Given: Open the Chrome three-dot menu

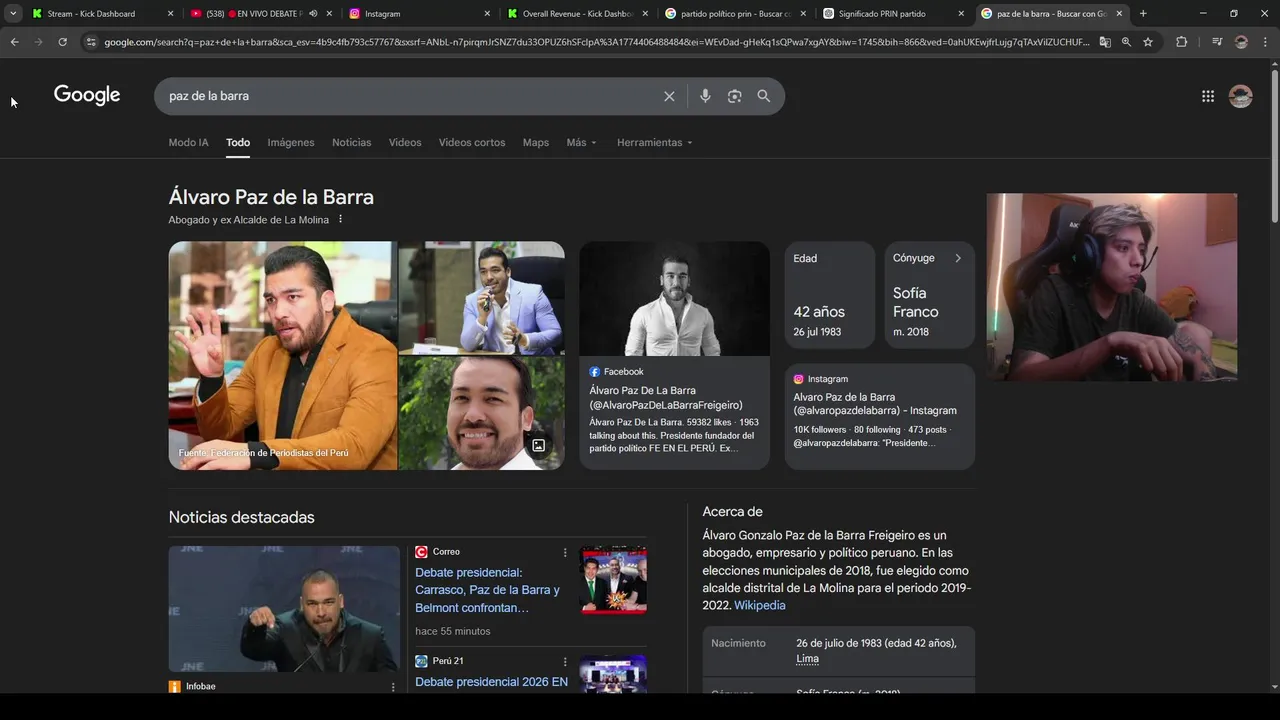Looking at the screenshot, I should pos(1265,42).
